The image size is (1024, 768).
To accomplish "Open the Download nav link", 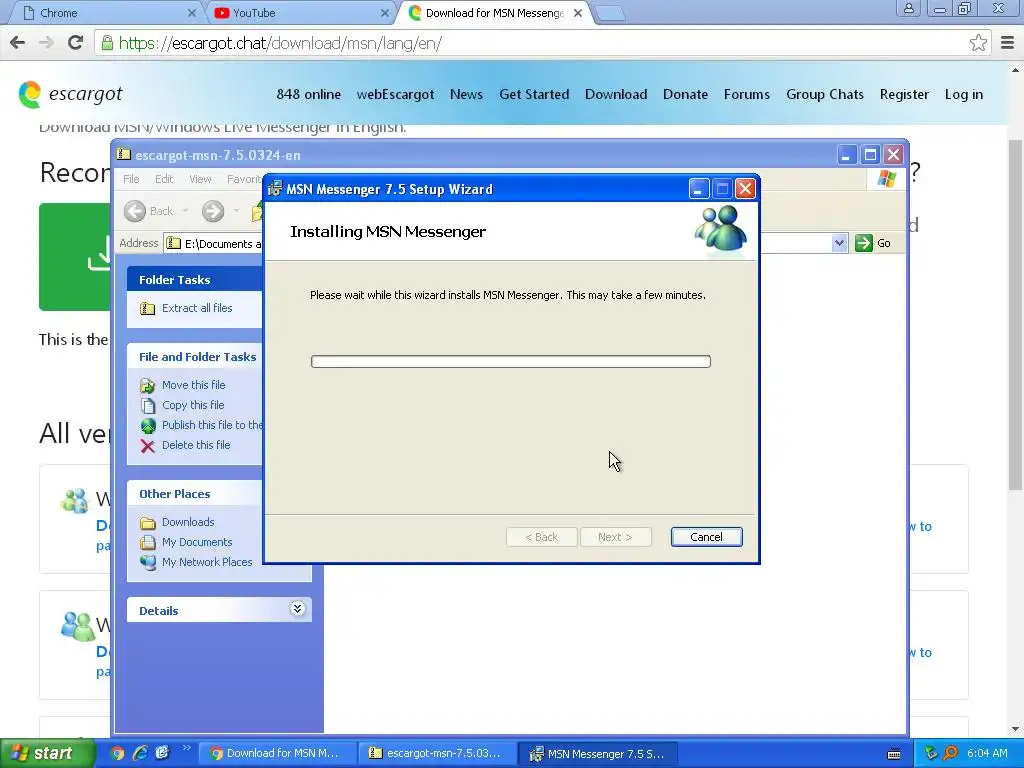I will coord(616,95).
